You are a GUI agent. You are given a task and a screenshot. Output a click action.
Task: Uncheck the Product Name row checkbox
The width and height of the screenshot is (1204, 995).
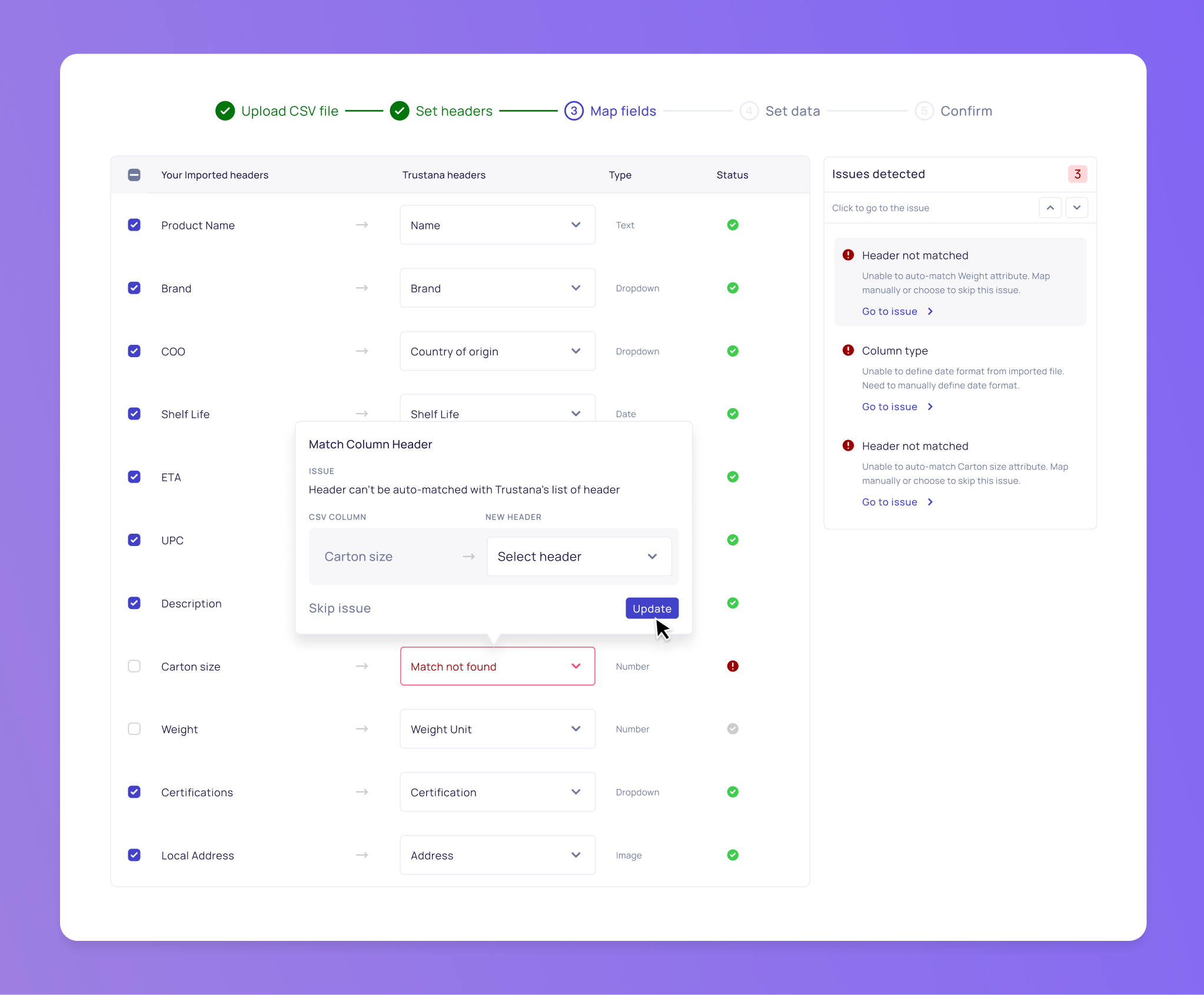click(134, 225)
